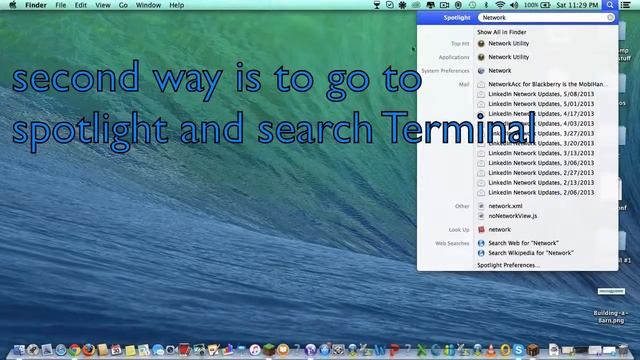Open the Apple menu
Image resolution: width=640 pixels, height=360 pixels.
click(x=13, y=5)
